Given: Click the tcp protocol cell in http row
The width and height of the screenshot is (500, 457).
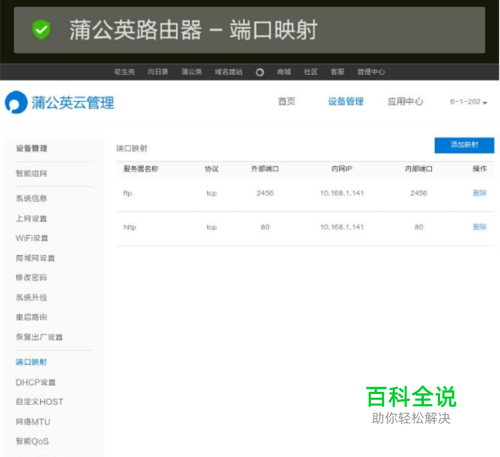Looking at the screenshot, I should tap(212, 227).
